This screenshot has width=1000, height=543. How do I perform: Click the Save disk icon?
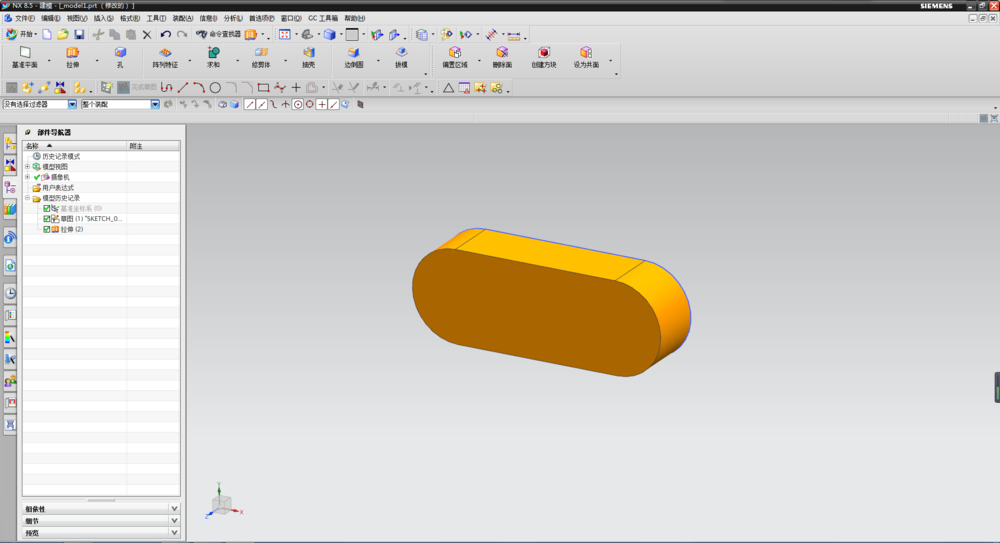click(x=79, y=34)
